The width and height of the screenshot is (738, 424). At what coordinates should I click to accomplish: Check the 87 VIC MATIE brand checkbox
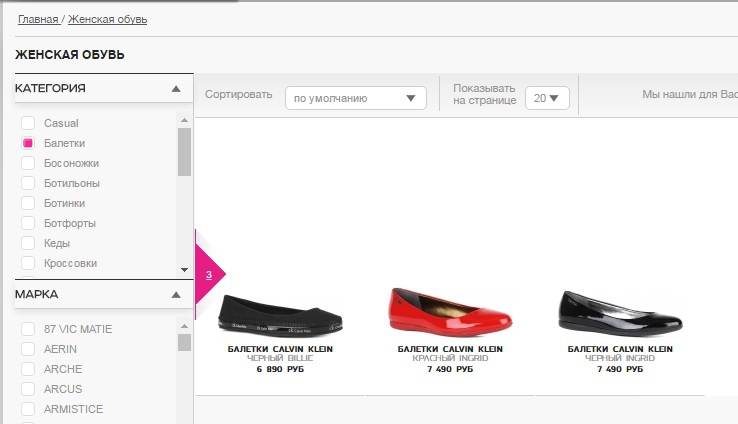(x=28, y=329)
